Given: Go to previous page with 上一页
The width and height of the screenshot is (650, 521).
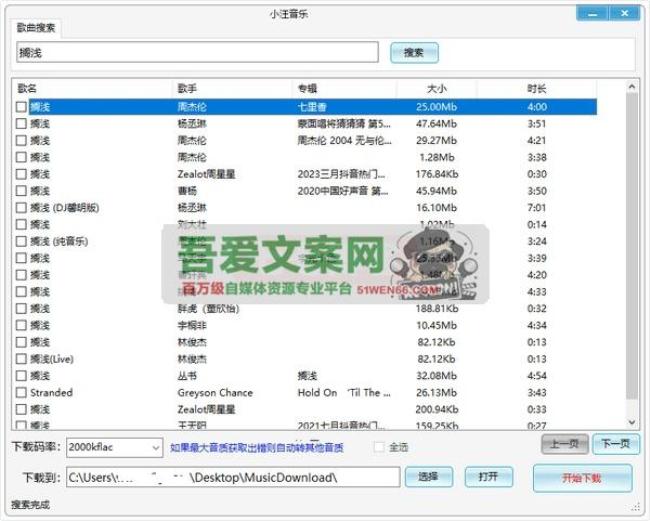Looking at the screenshot, I should pos(565,444).
